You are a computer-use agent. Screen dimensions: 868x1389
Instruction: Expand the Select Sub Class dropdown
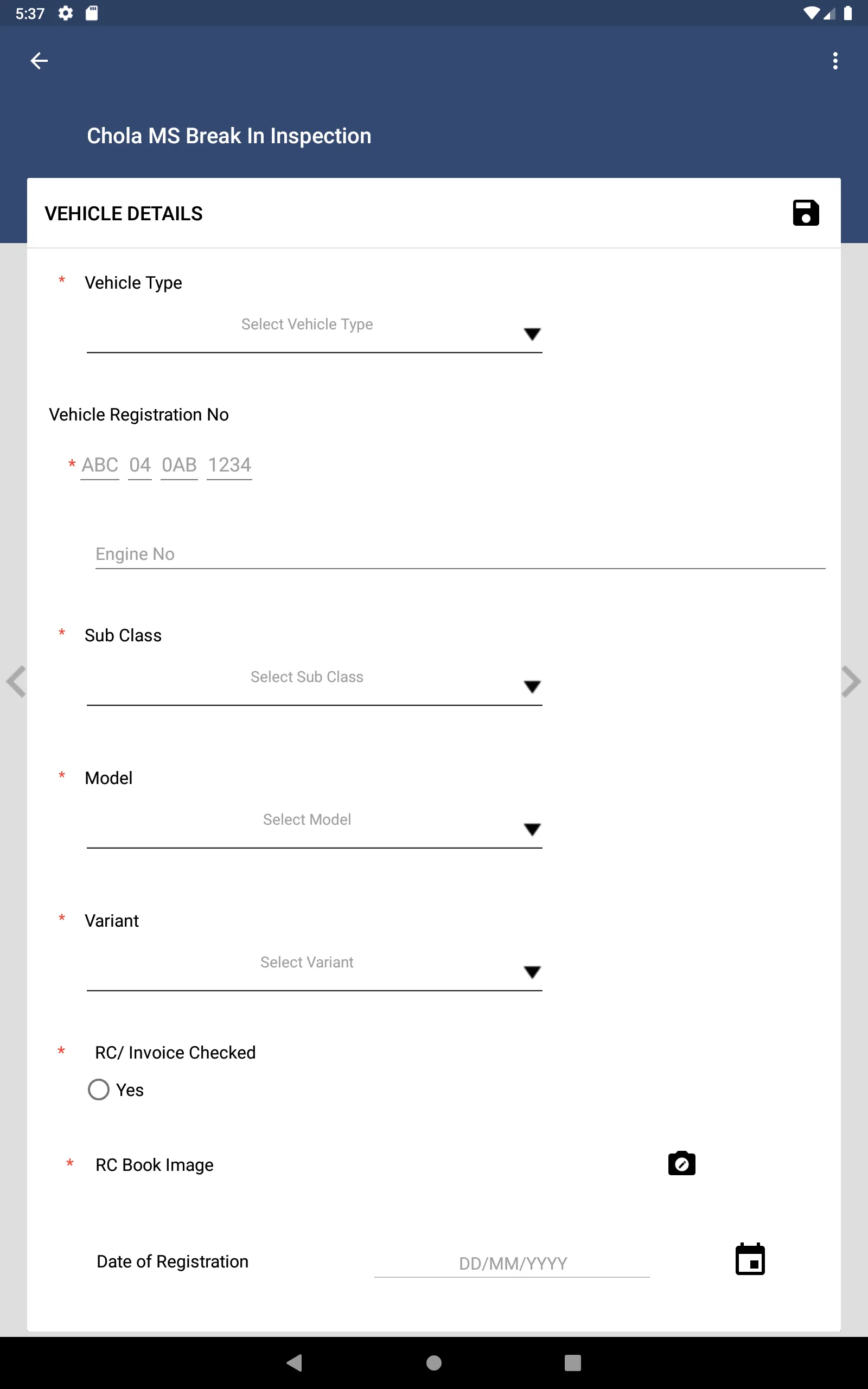pos(314,684)
